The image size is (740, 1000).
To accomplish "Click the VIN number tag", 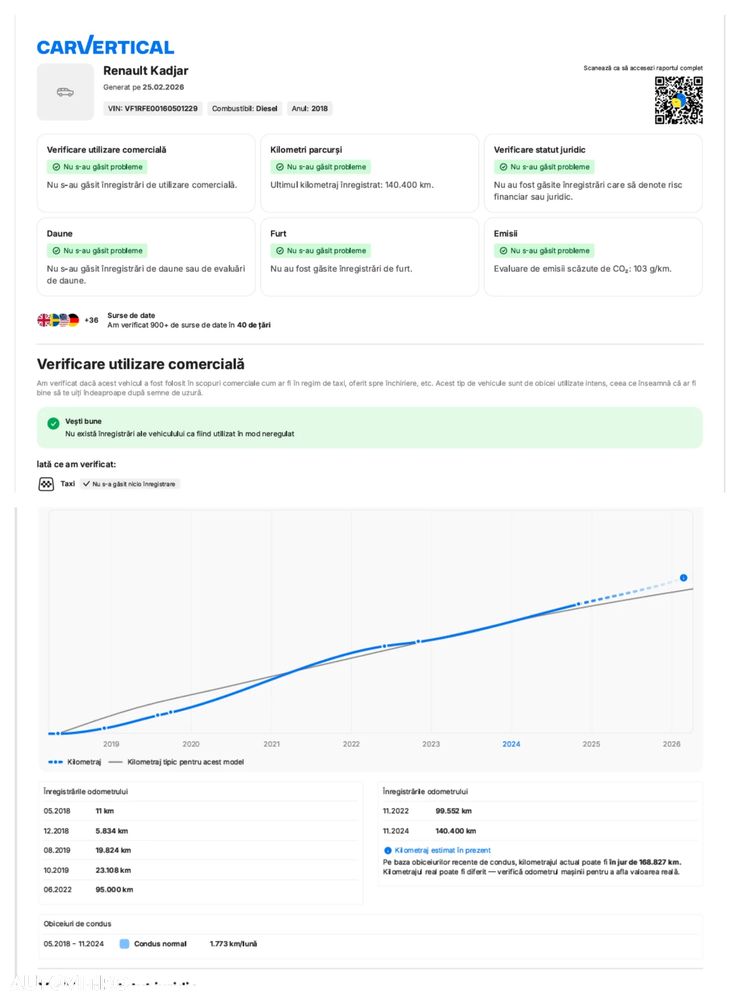I will point(153,109).
